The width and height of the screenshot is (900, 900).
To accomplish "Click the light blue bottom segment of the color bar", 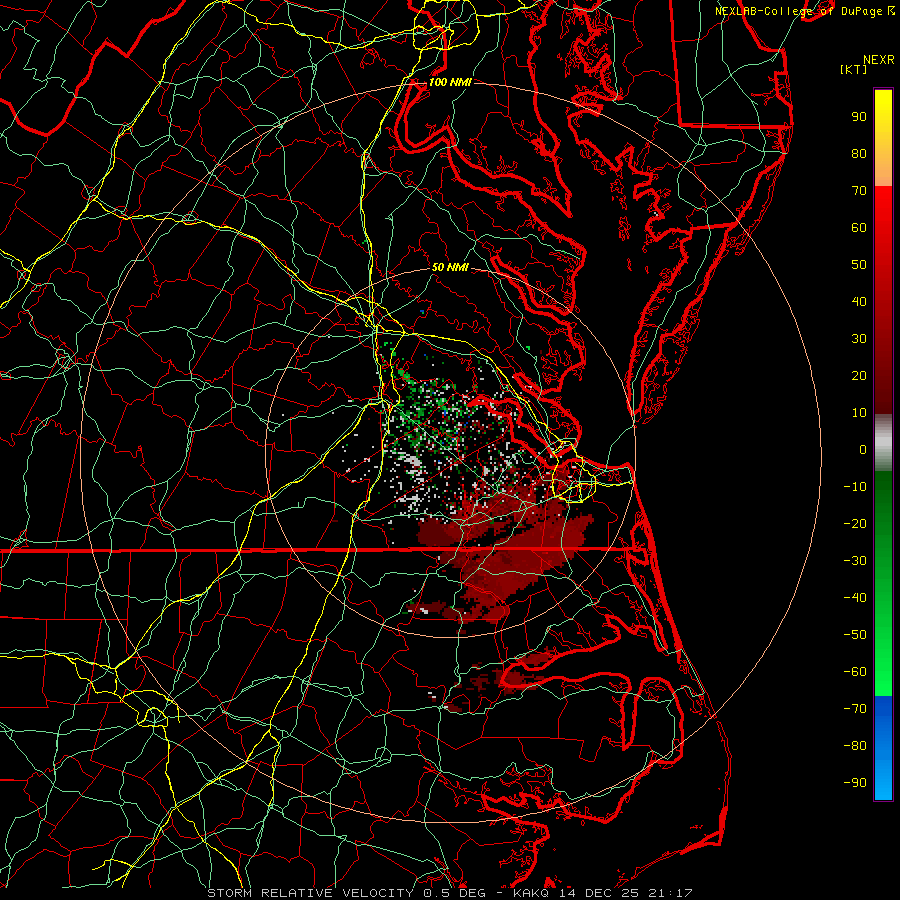I will pyautogui.click(x=883, y=781).
